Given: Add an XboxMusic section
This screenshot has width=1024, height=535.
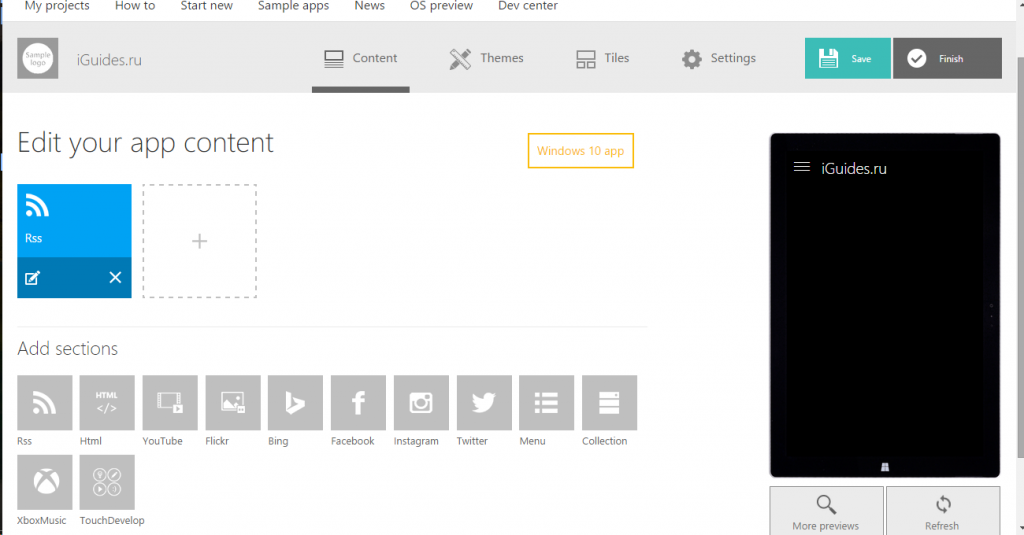Looking at the screenshot, I should tap(44, 482).
